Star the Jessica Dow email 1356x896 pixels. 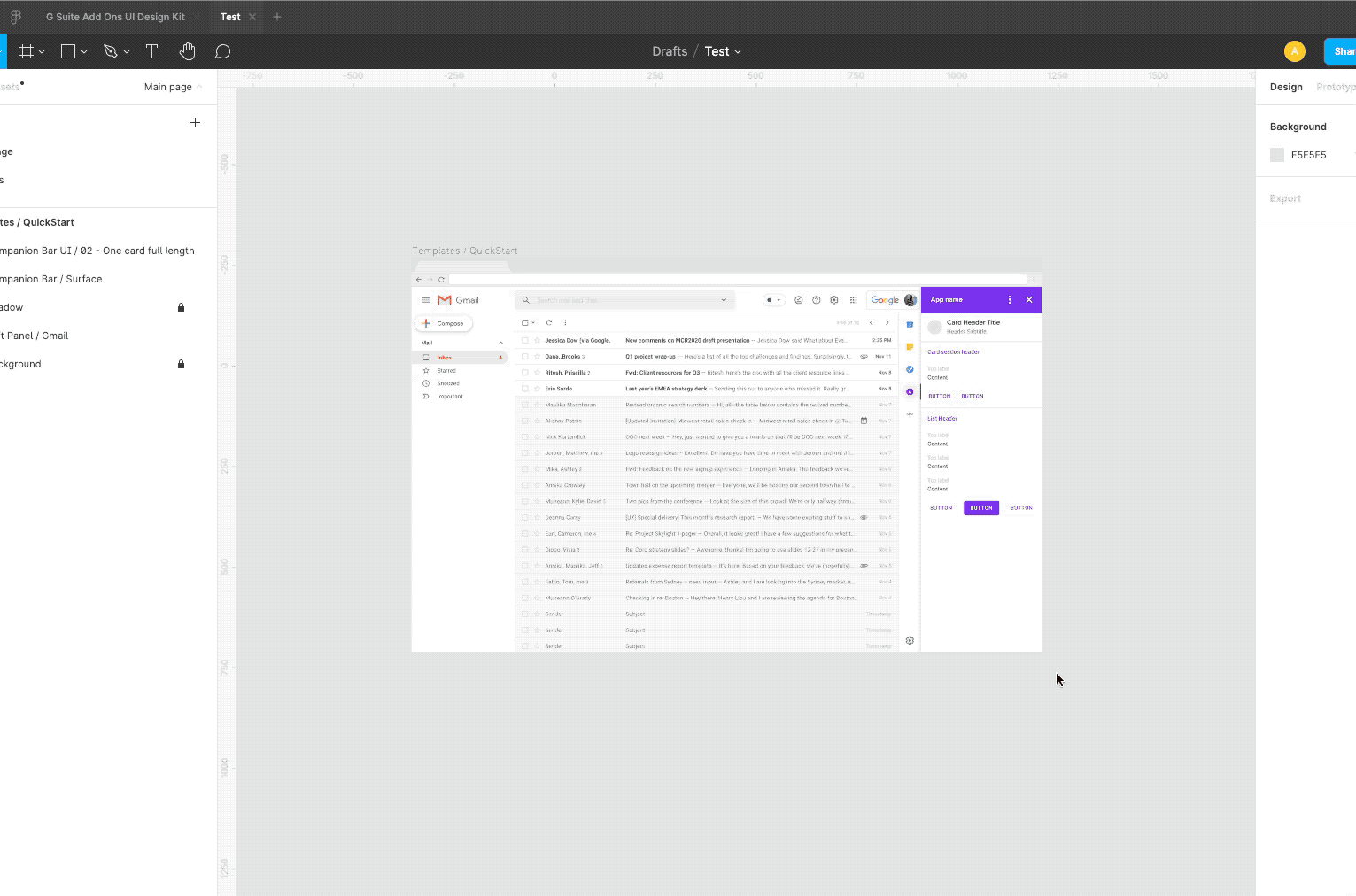(x=537, y=340)
